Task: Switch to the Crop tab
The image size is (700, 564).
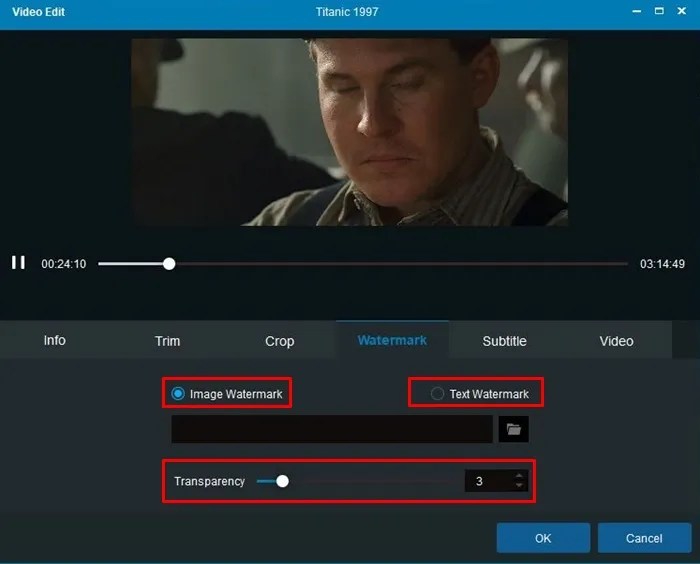Action: pyautogui.click(x=279, y=341)
